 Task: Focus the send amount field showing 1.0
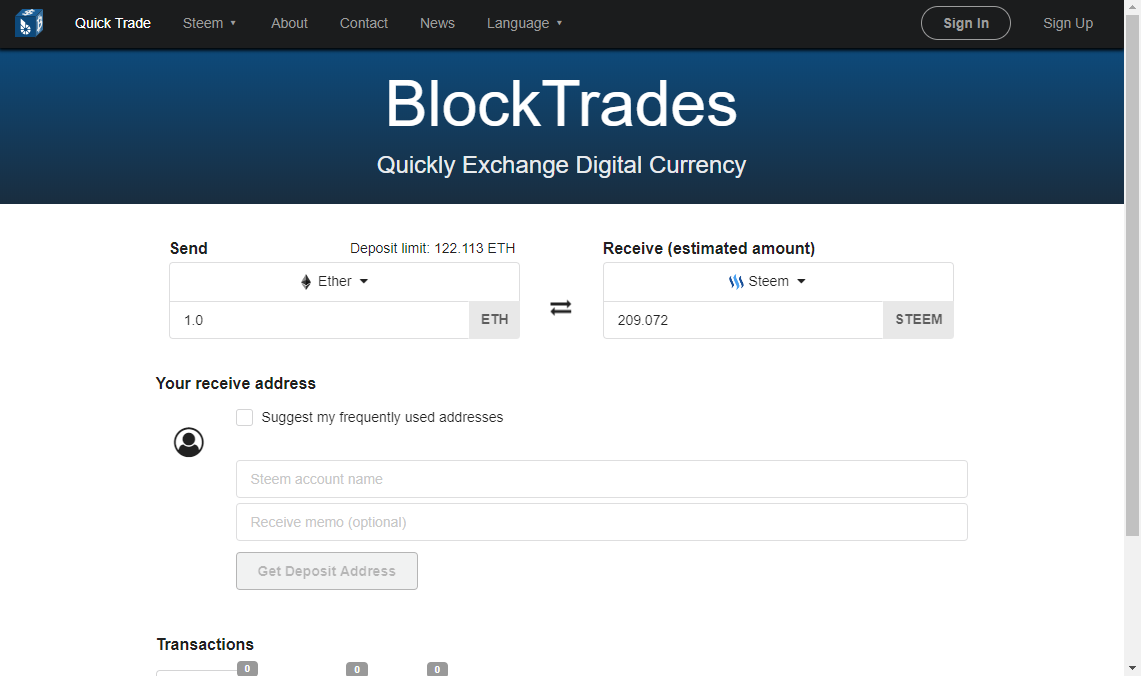pos(319,320)
